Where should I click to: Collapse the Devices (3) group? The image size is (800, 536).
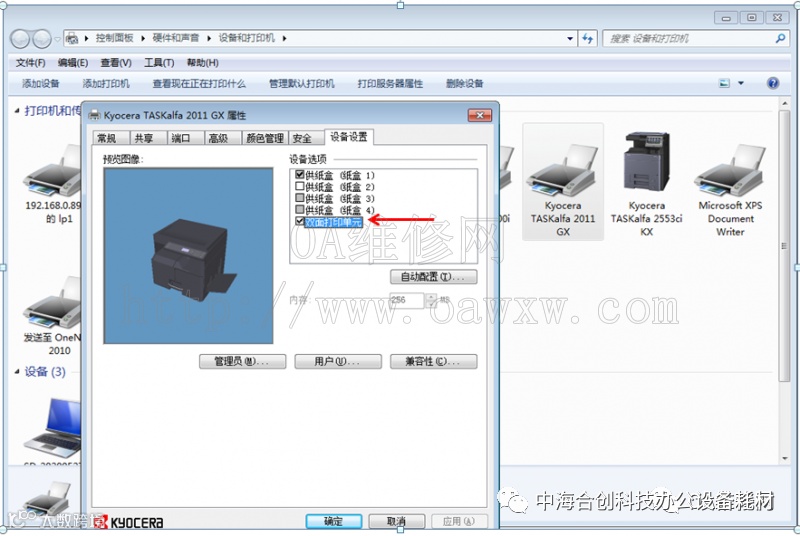point(17,372)
